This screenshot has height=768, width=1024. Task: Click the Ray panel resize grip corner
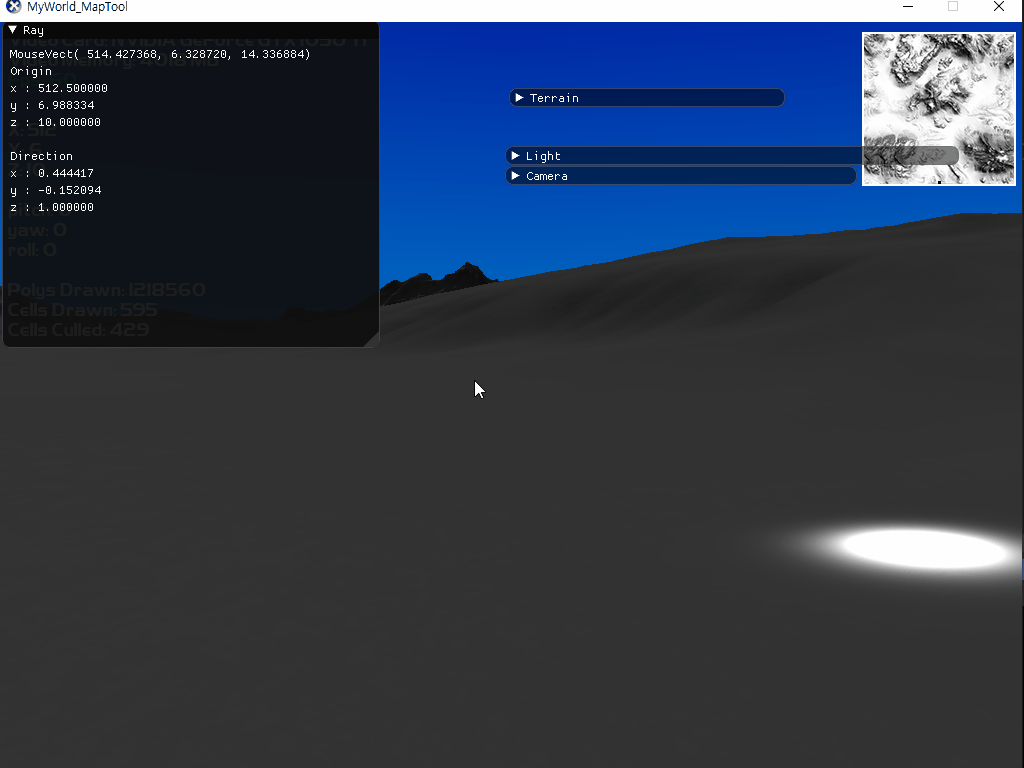click(x=372, y=340)
